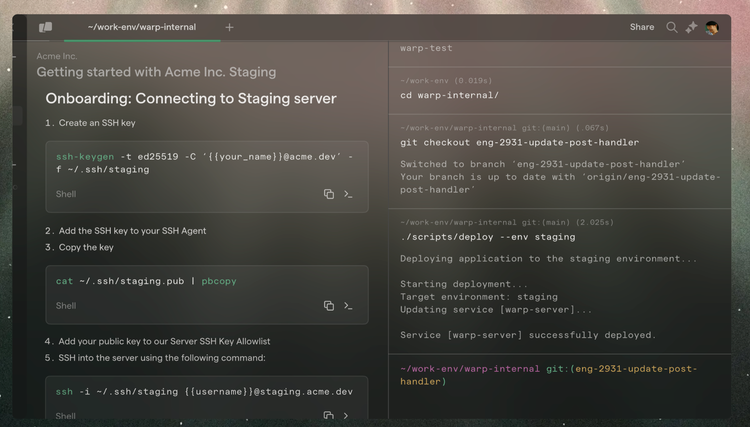Open Shell language selector under cat block
The height and width of the screenshot is (427, 750).
(x=66, y=306)
